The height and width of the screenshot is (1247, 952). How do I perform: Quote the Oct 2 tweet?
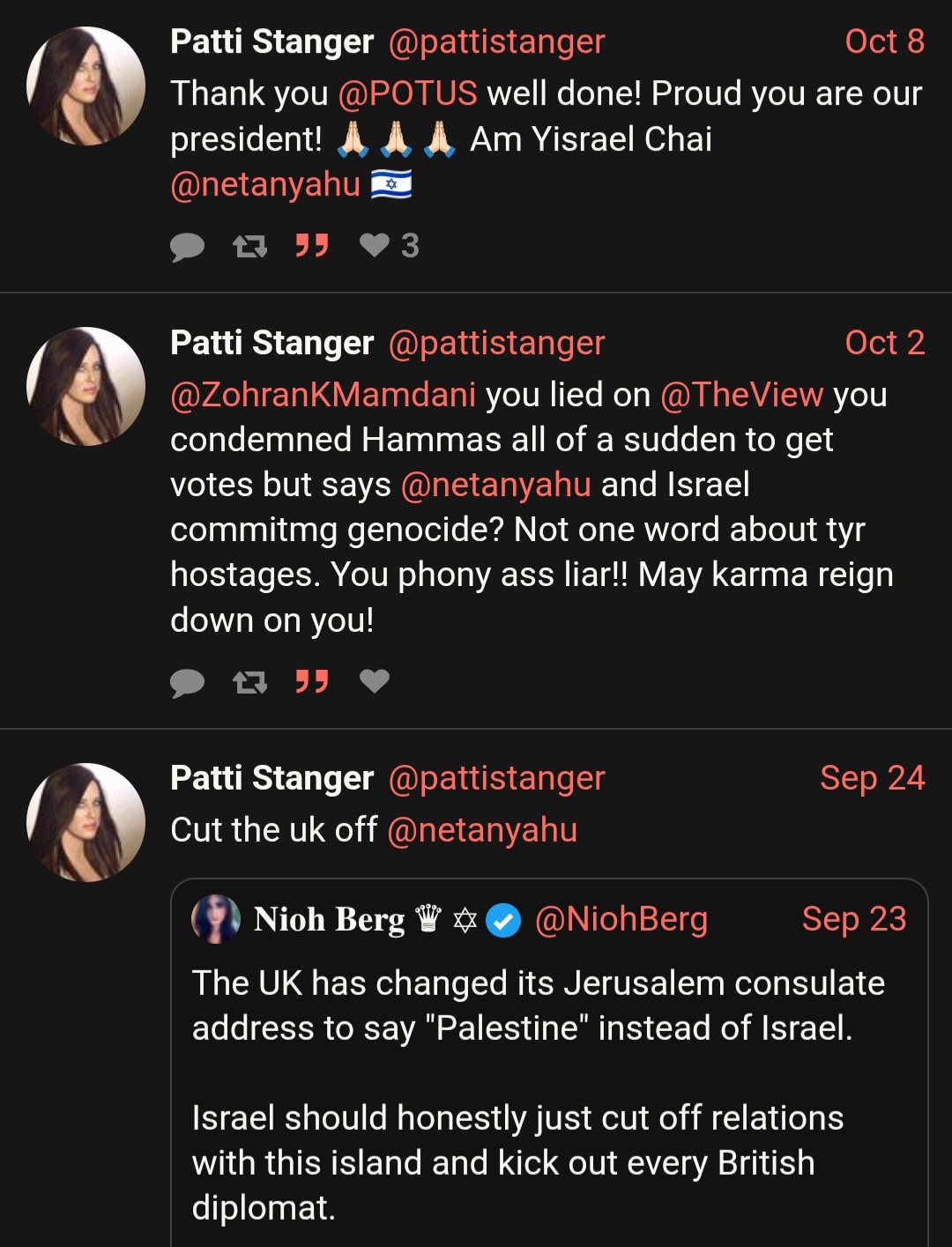(312, 680)
